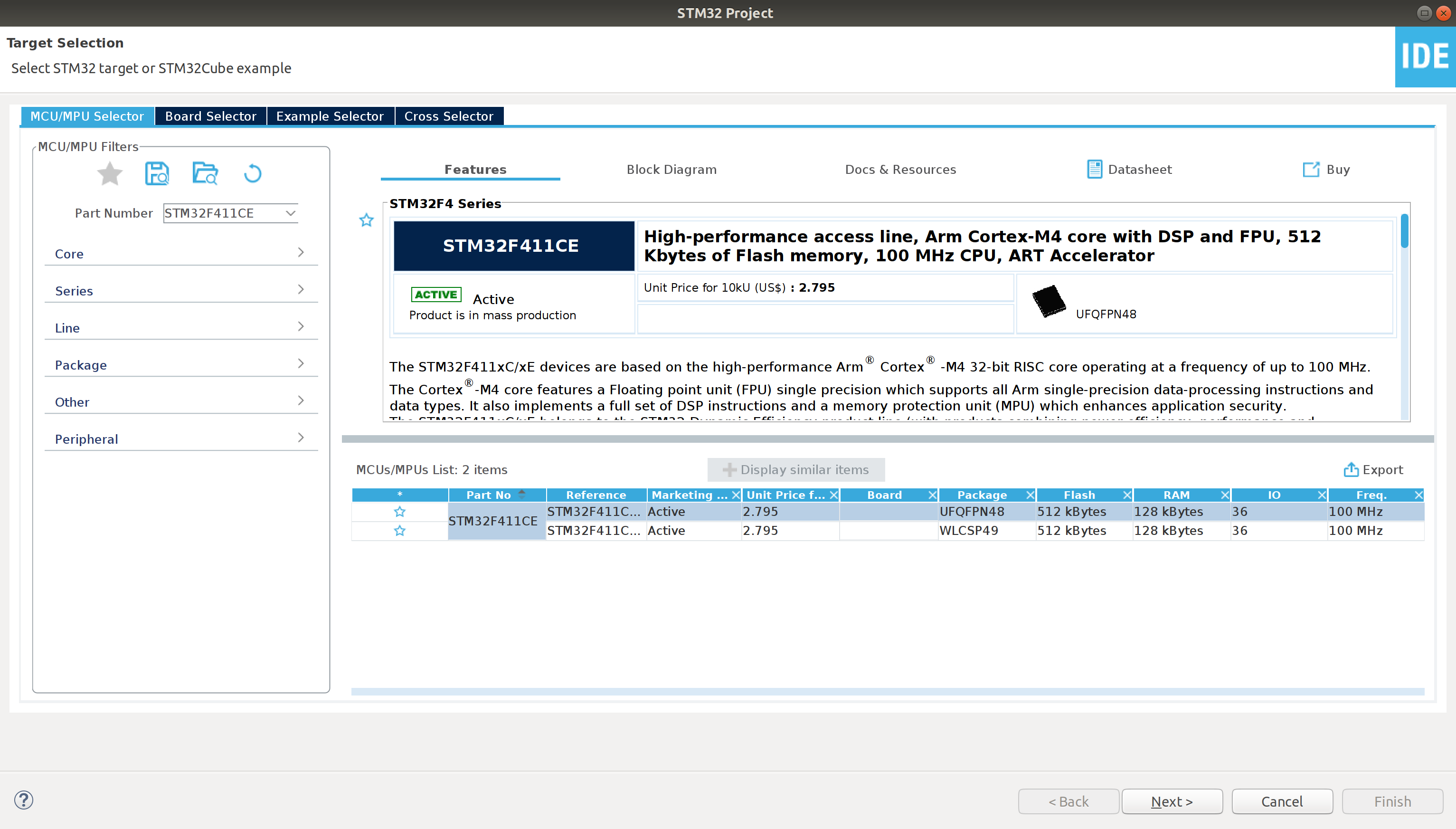Expand the Package filter section
Screen dimensions: 1456x829
coord(181,364)
